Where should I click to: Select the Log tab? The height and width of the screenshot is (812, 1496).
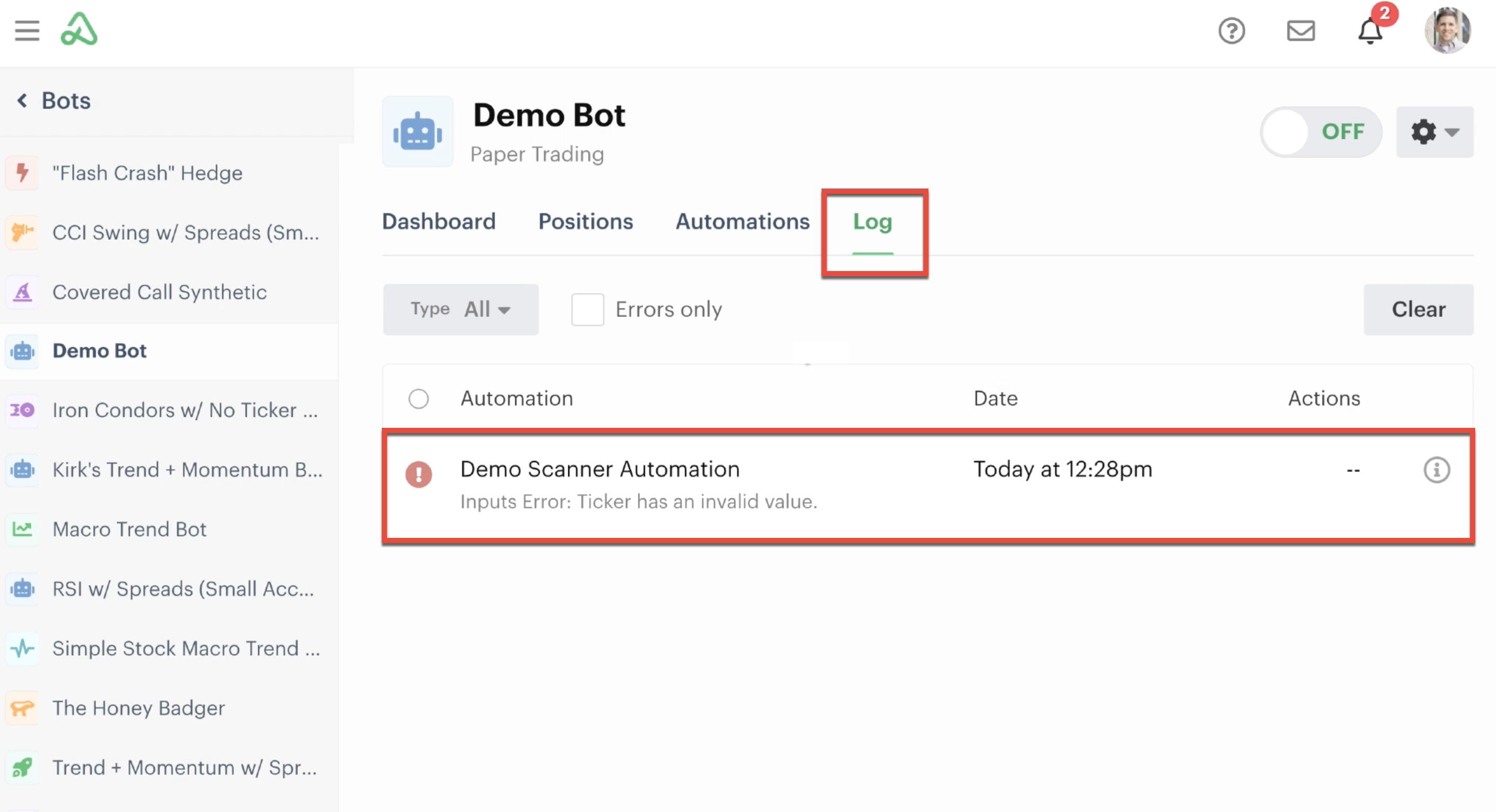coord(872,222)
